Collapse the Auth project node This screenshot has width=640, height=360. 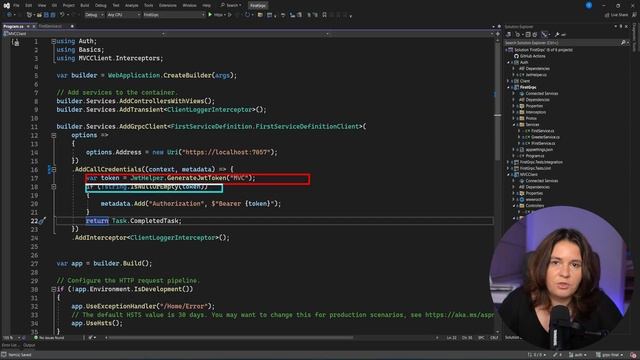click(509, 62)
